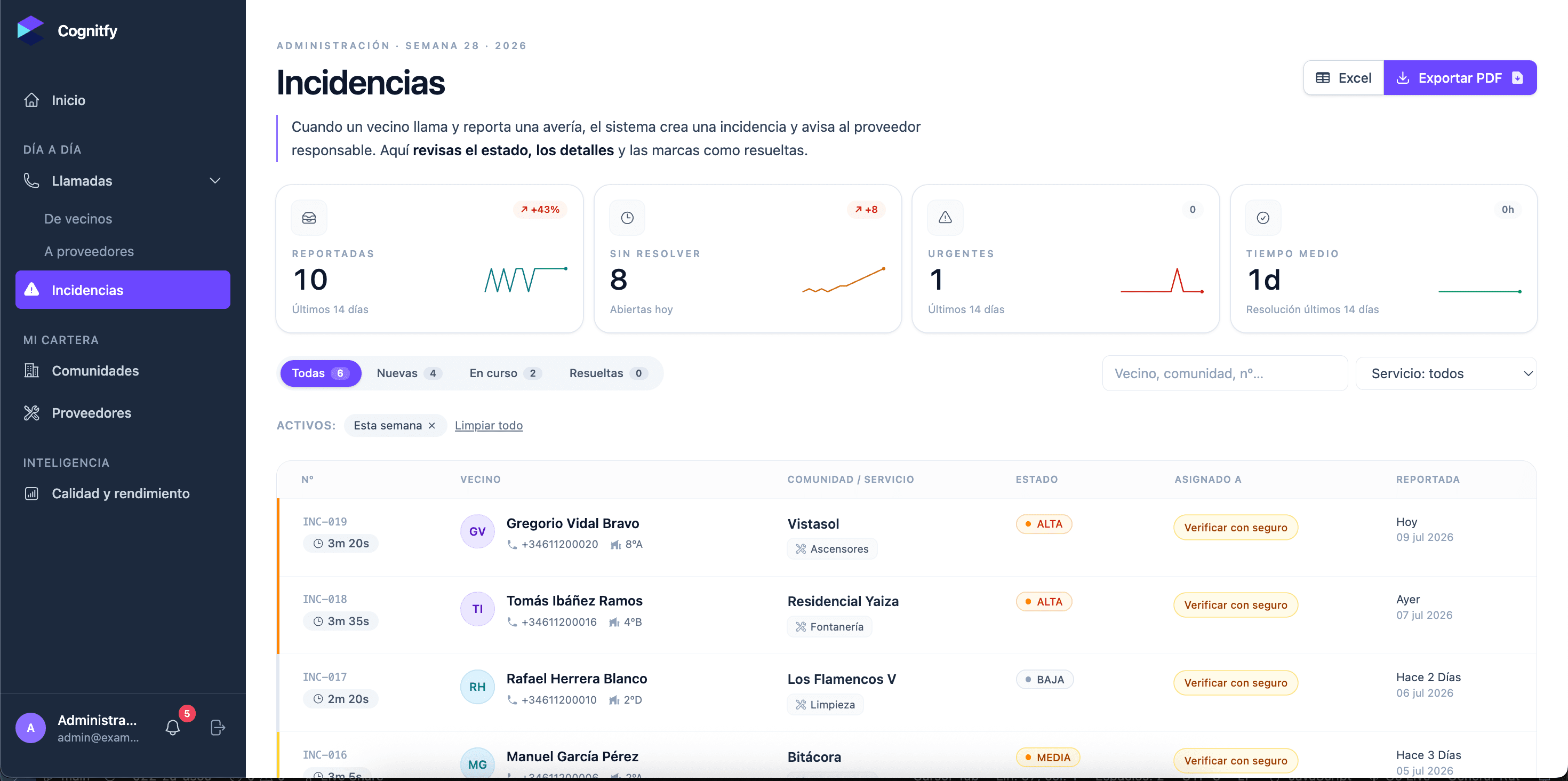Collapse the Llamadas submenu chevron
1568x781 pixels.
pos(215,181)
